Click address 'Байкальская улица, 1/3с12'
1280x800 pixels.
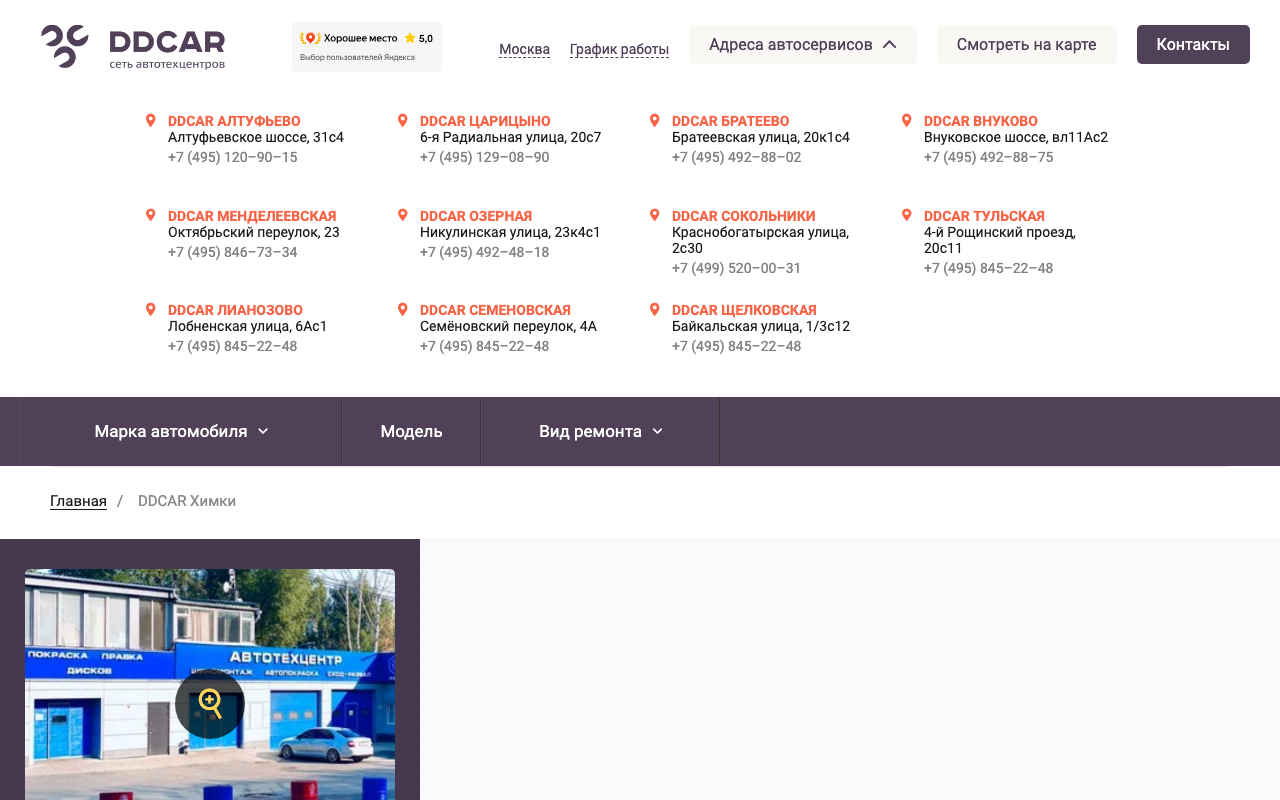tap(761, 326)
